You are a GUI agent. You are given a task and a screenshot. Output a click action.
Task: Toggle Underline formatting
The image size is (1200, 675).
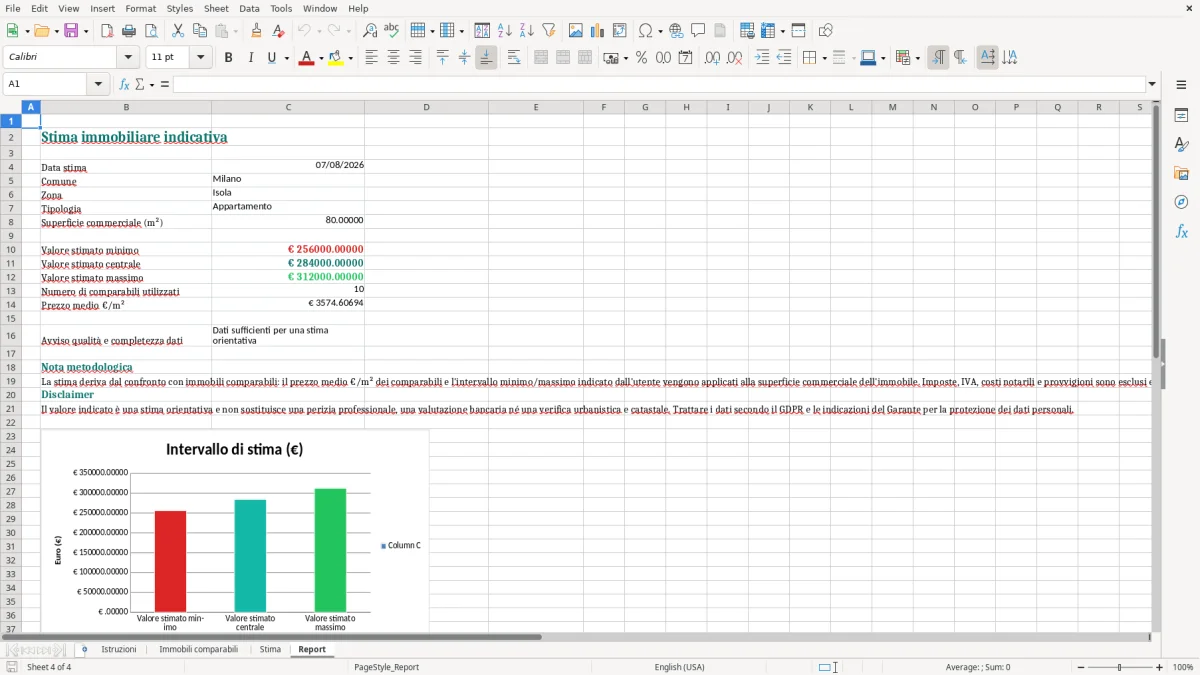271,58
